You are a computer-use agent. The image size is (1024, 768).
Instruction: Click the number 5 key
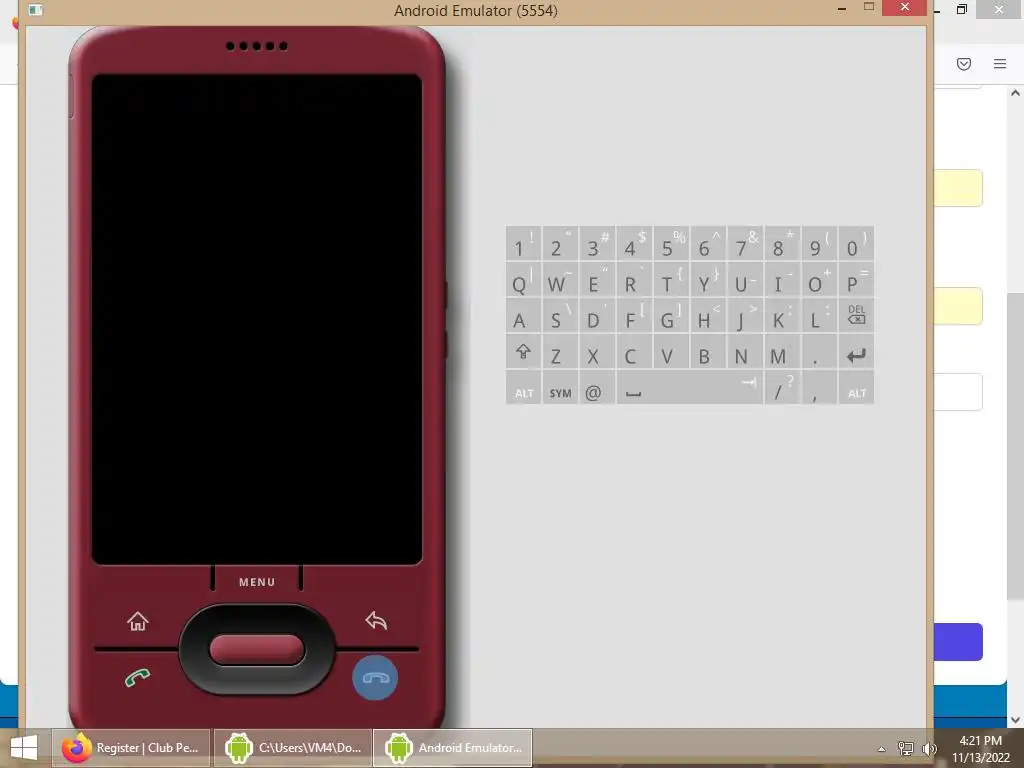point(671,244)
